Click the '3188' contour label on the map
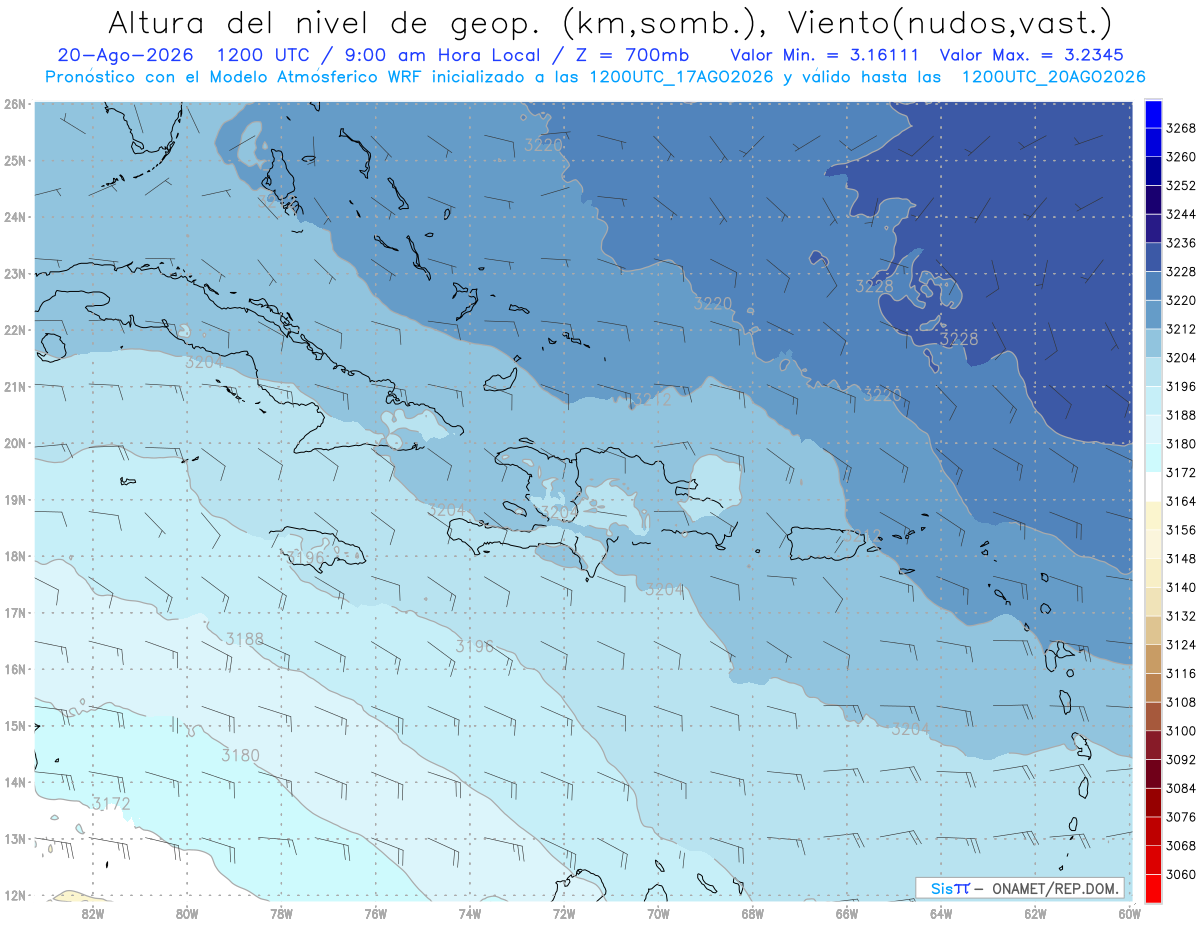This screenshot has width=1200, height=927. pos(244,639)
